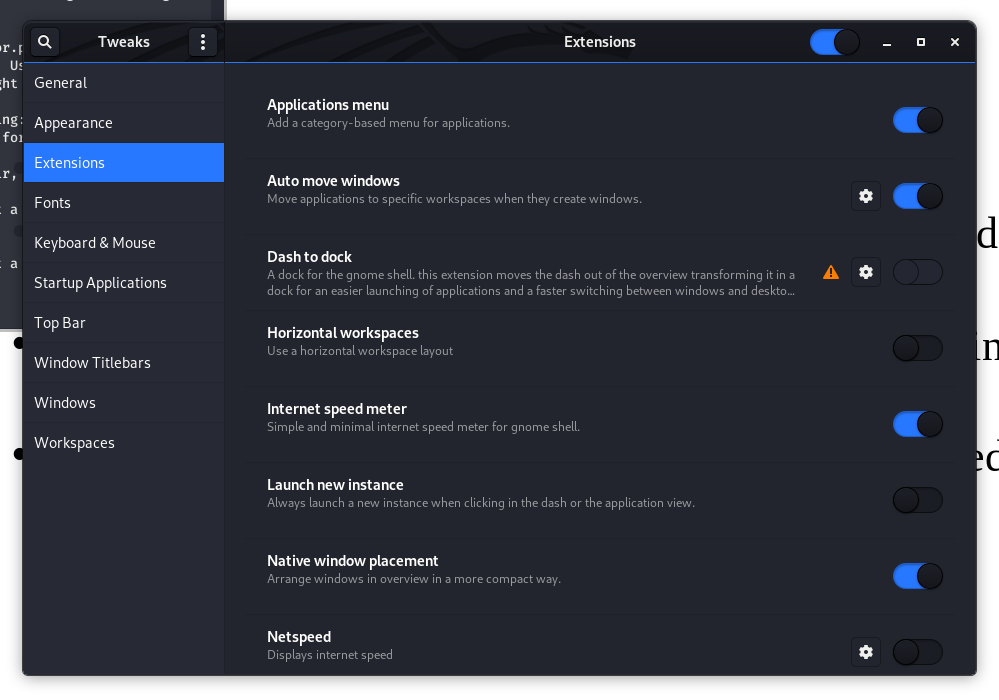
Task: Open the Top Bar settings page
Action: pos(60,323)
